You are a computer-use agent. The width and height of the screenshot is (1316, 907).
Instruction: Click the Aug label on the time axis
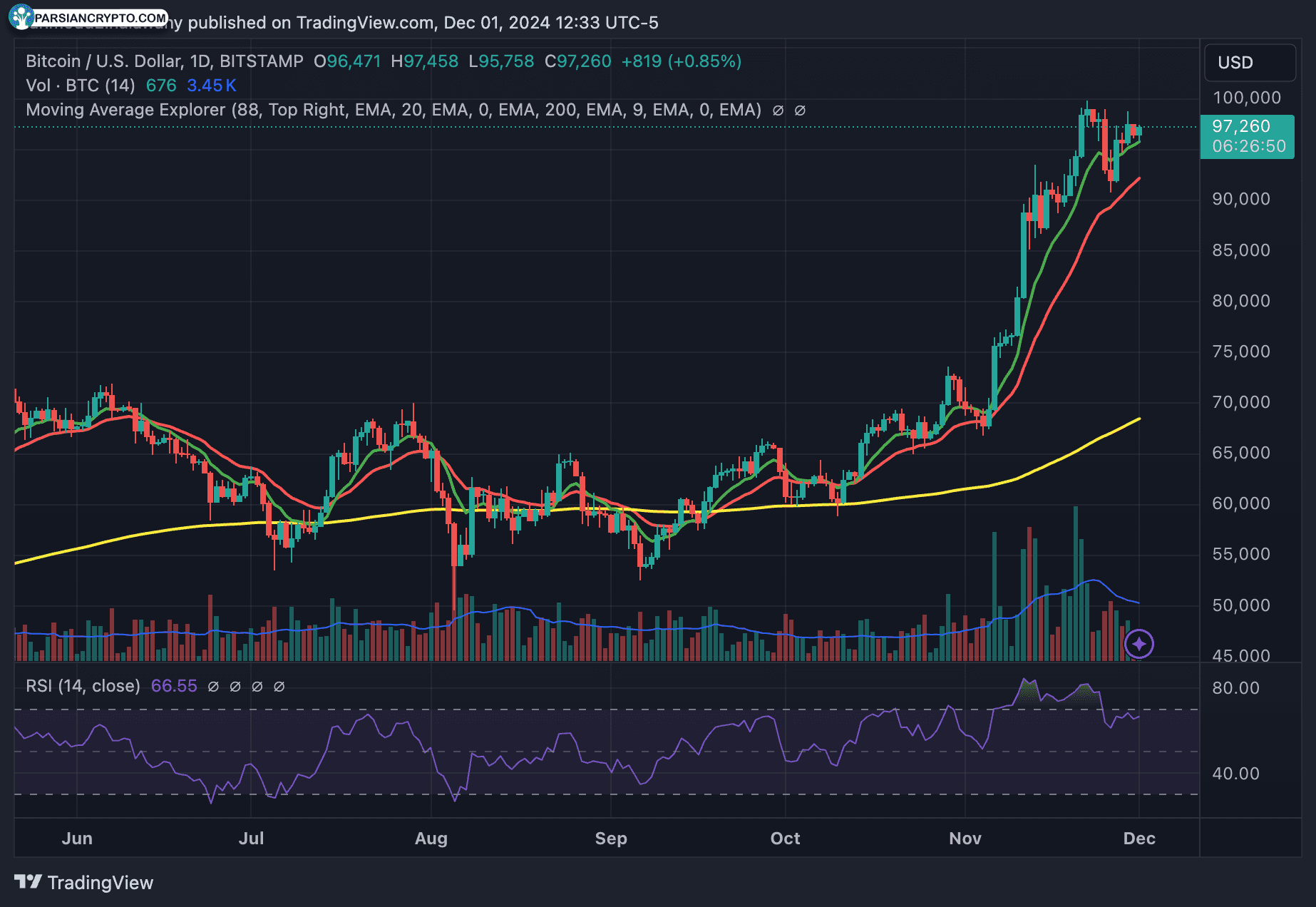coord(431,839)
